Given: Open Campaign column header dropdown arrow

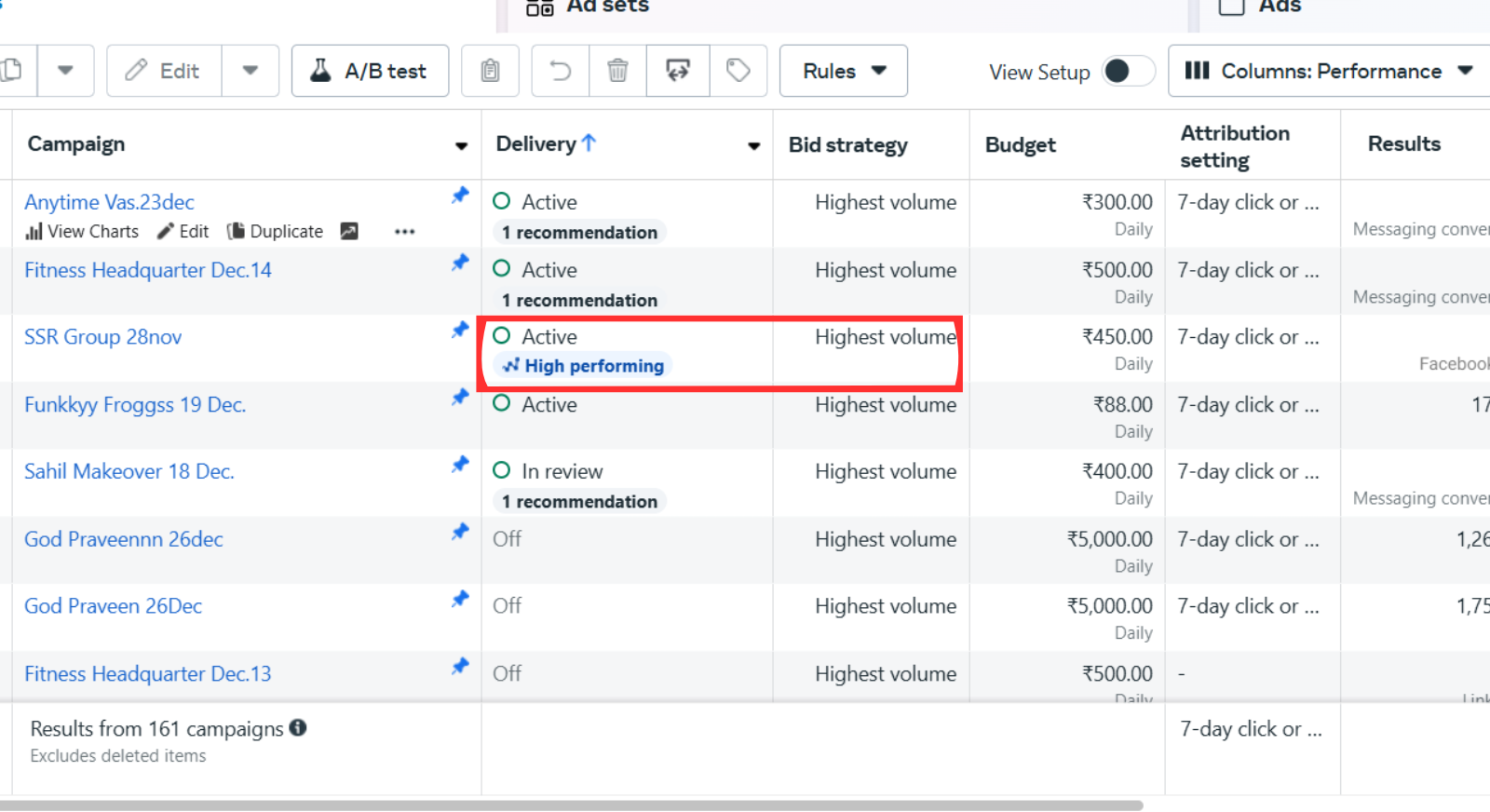Looking at the screenshot, I should click(461, 145).
